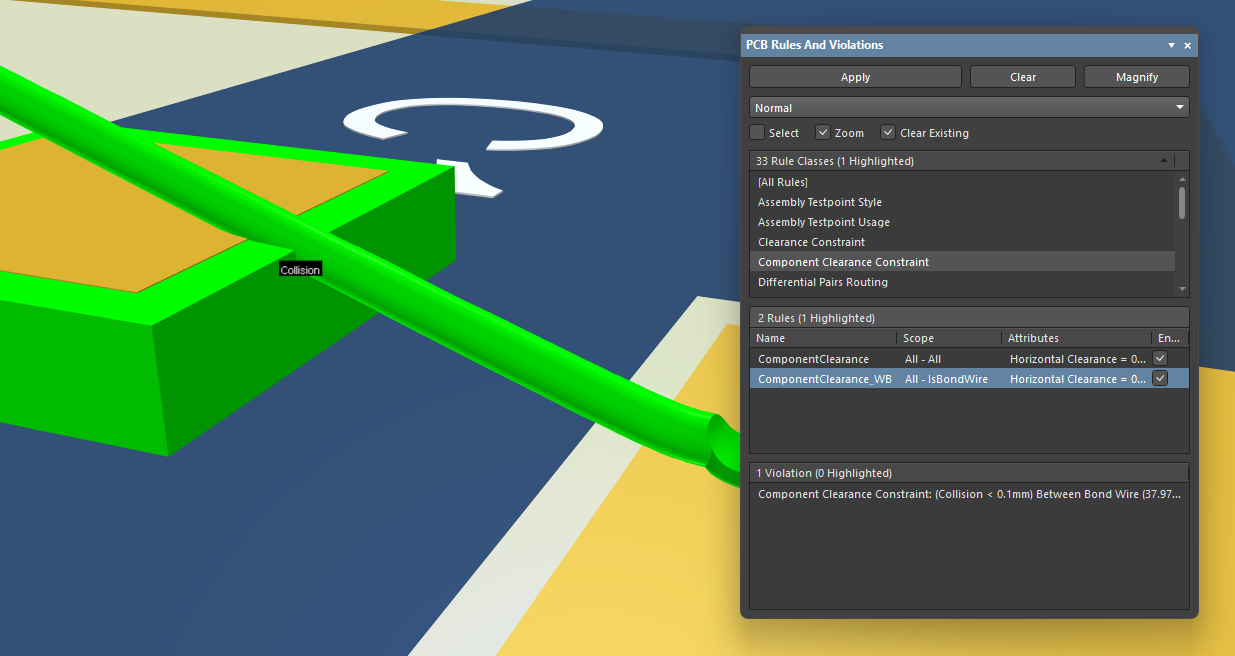The image size is (1235, 656).
Task: Click the Apply button
Action: (x=855, y=76)
